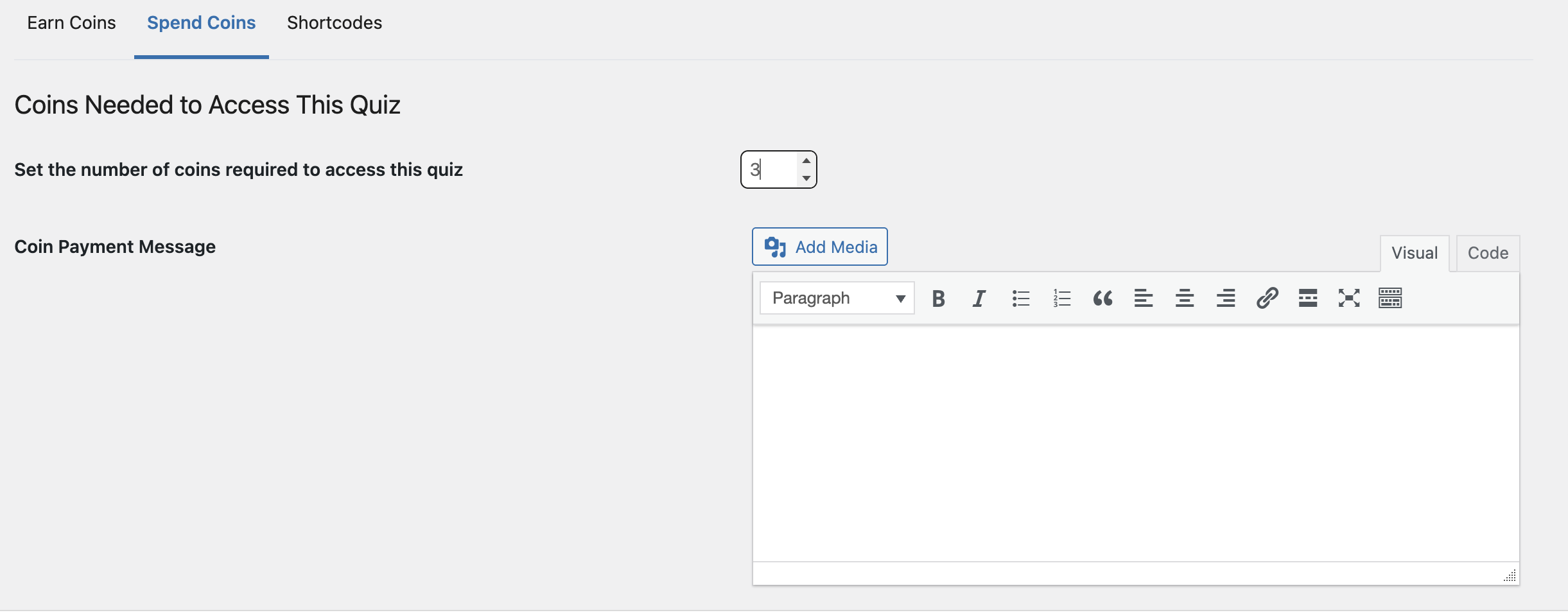1568x615 pixels.
Task: Align text right
Action: pos(1226,299)
